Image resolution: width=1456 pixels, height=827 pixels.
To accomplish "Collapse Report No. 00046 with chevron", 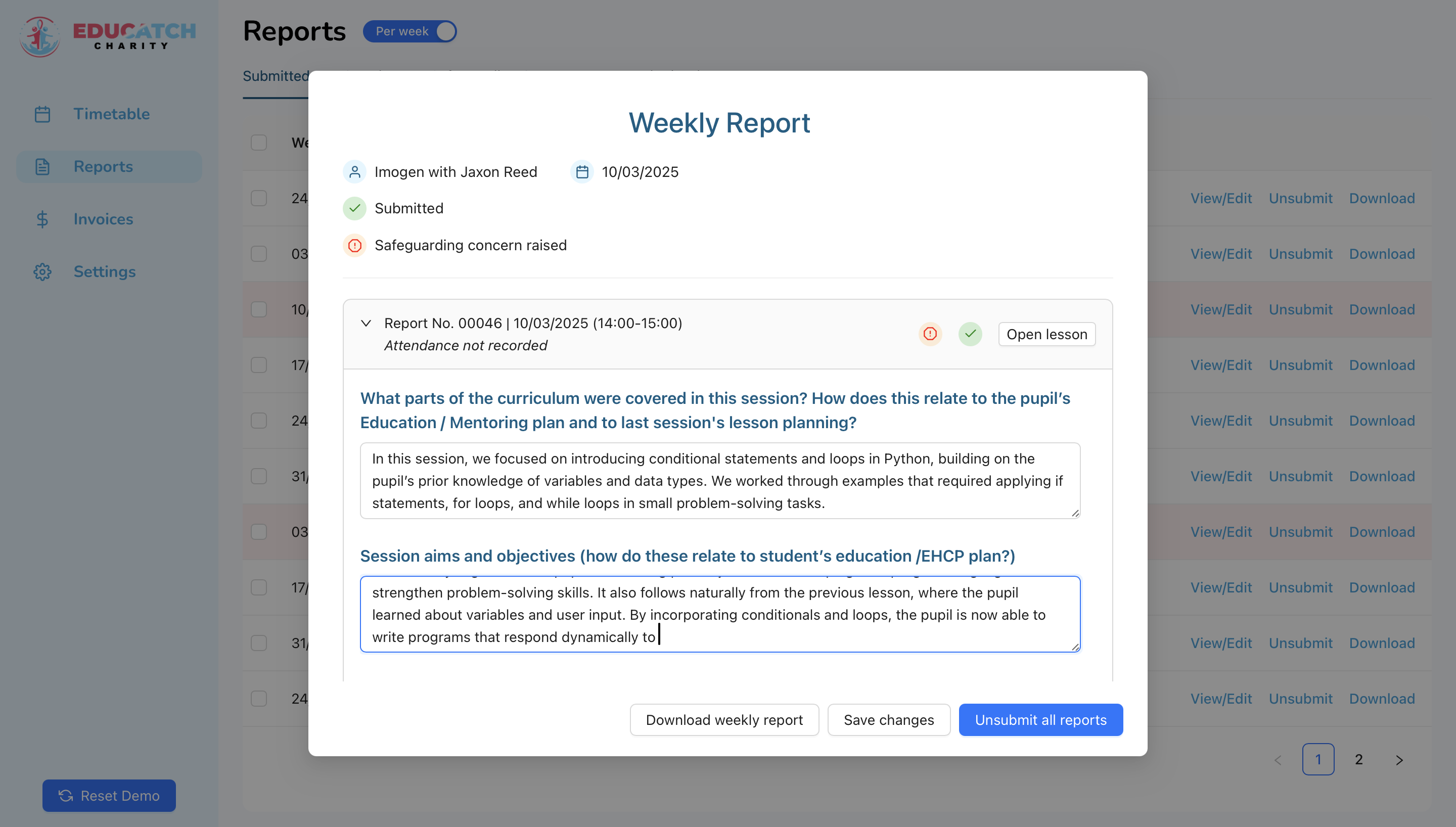I will pyautogui.click(x=366, y=323).
